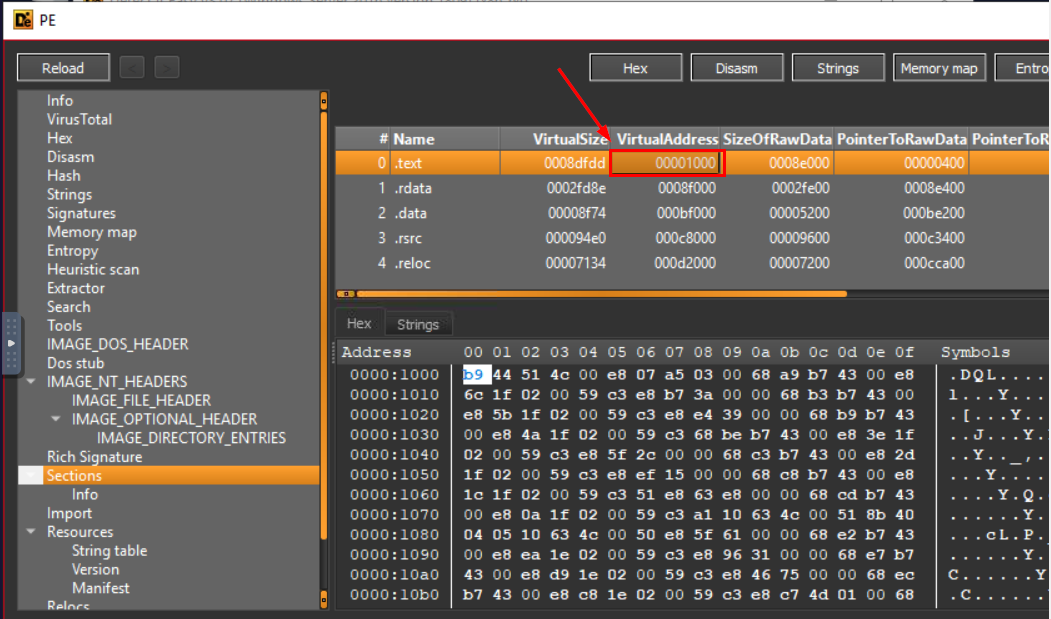Viewport: 1051px width, 619px height.
Task: Open the Memory map toolbar button
Action: click(x=938, y=68)
